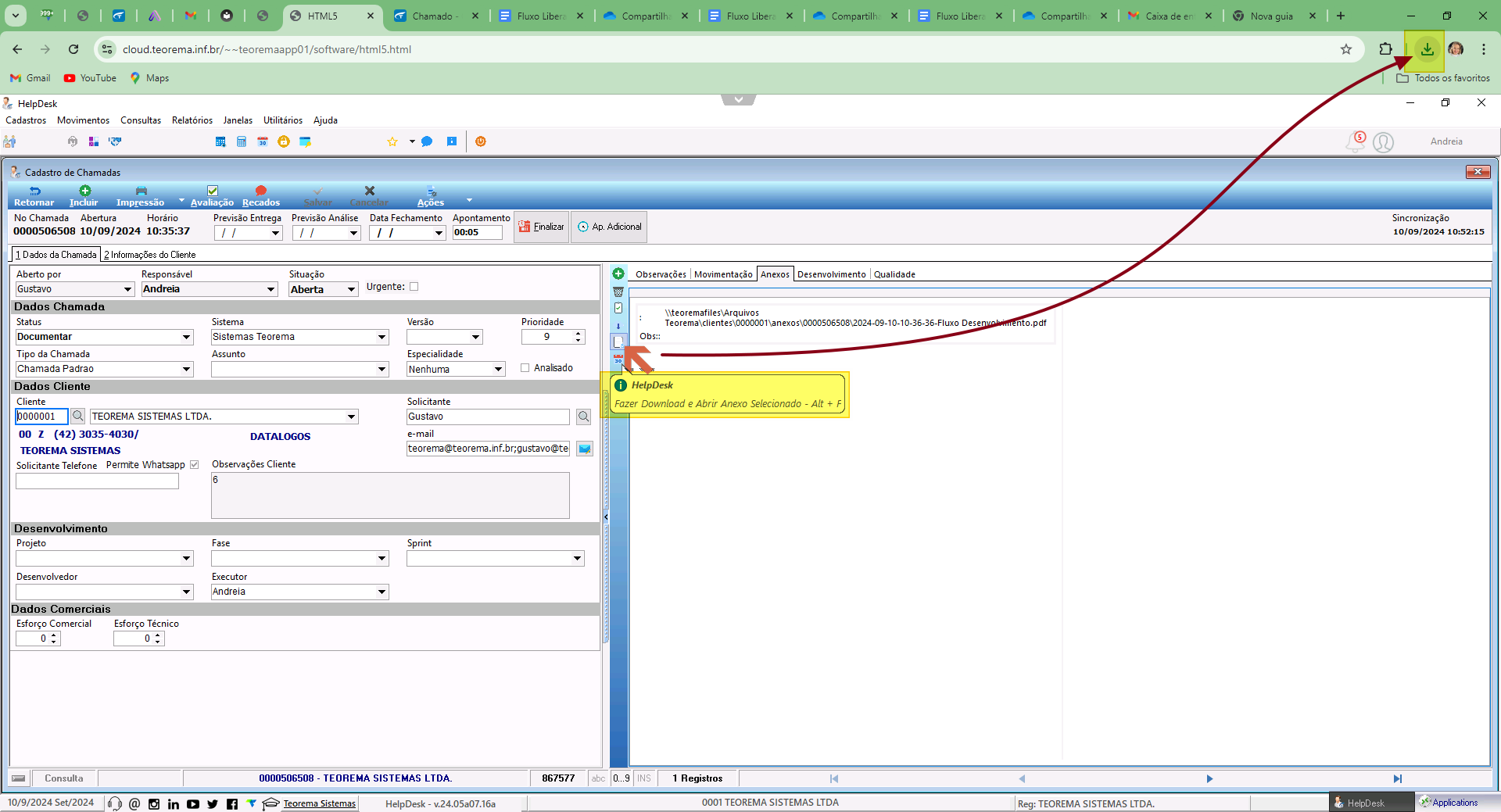Open the Impressão printer icon
Viewport: 1501px width, 812px height.
142,191
